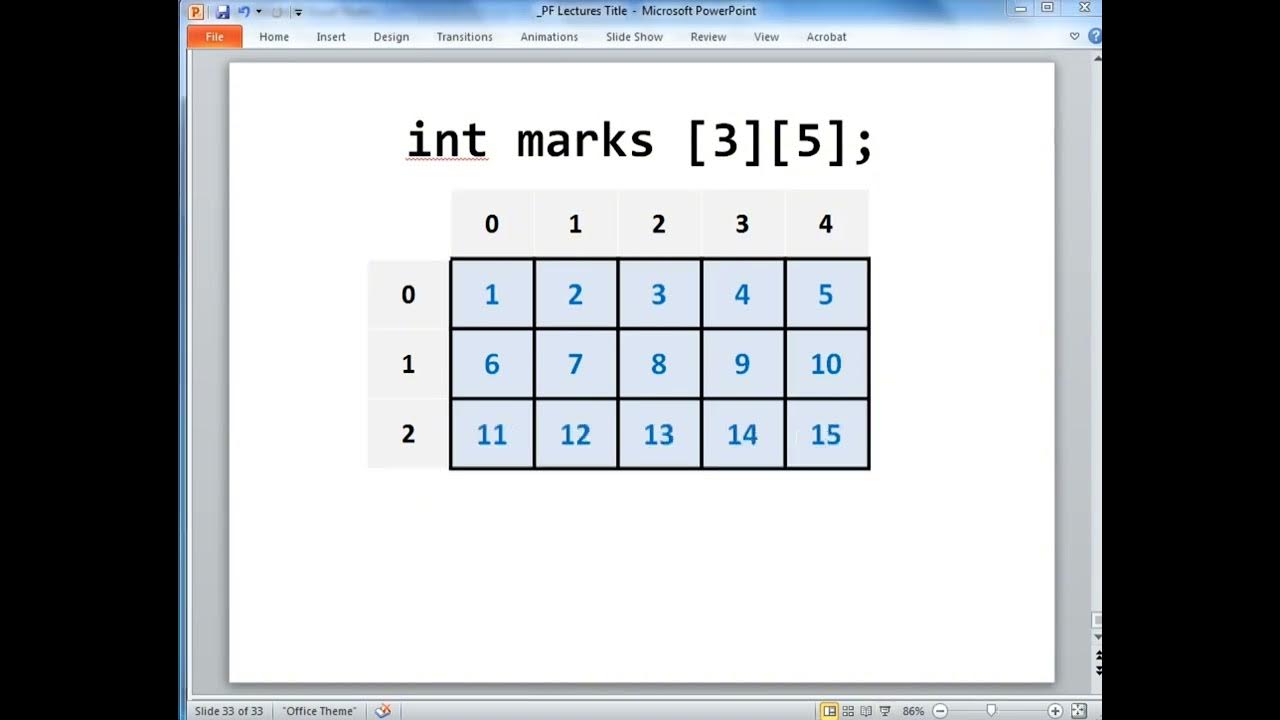Open the Slide Show ribbon tab
Image resolution: width=1280 pixels, height=720 pixels.
(x=634, y=37)
